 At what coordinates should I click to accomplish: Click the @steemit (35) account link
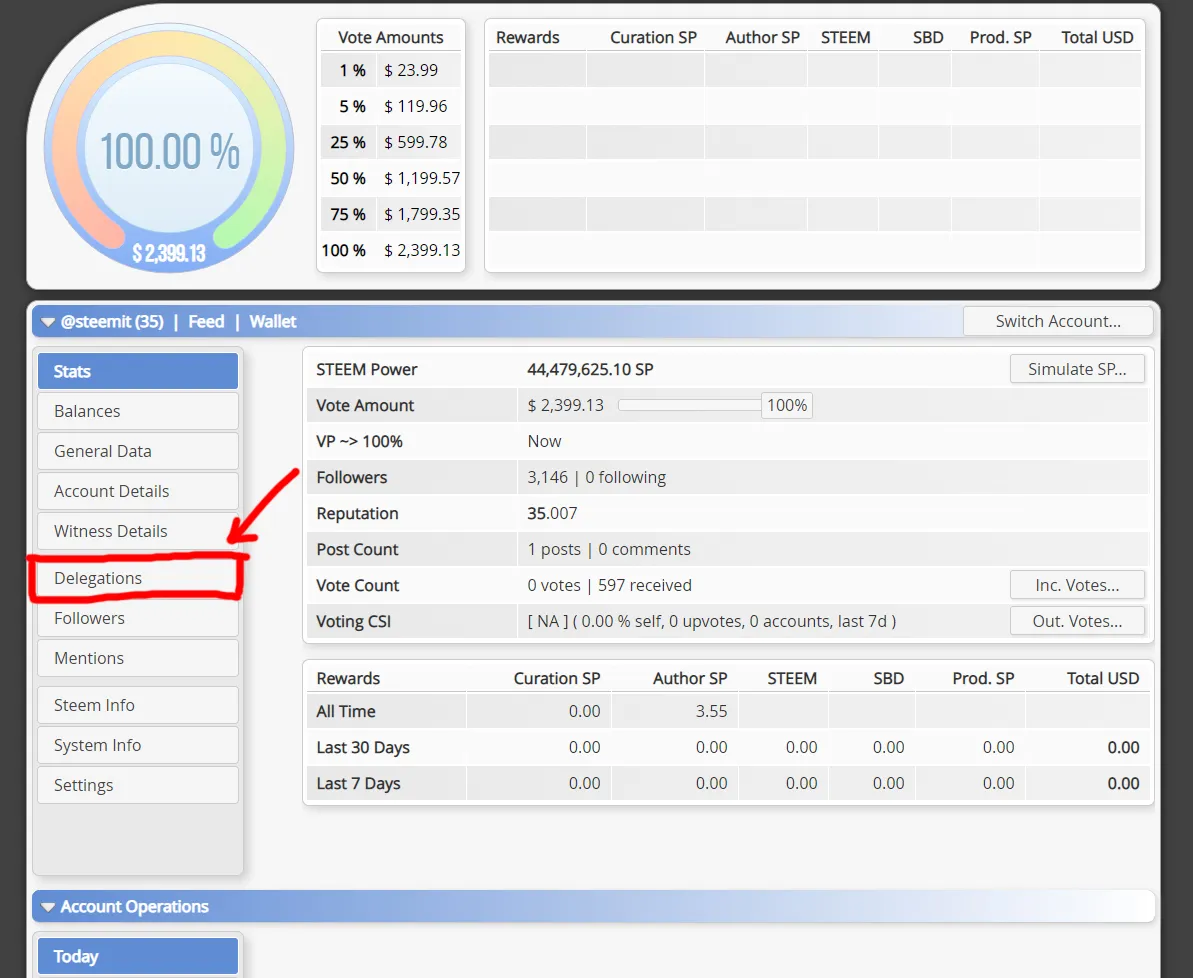click(x=112, y=322)
